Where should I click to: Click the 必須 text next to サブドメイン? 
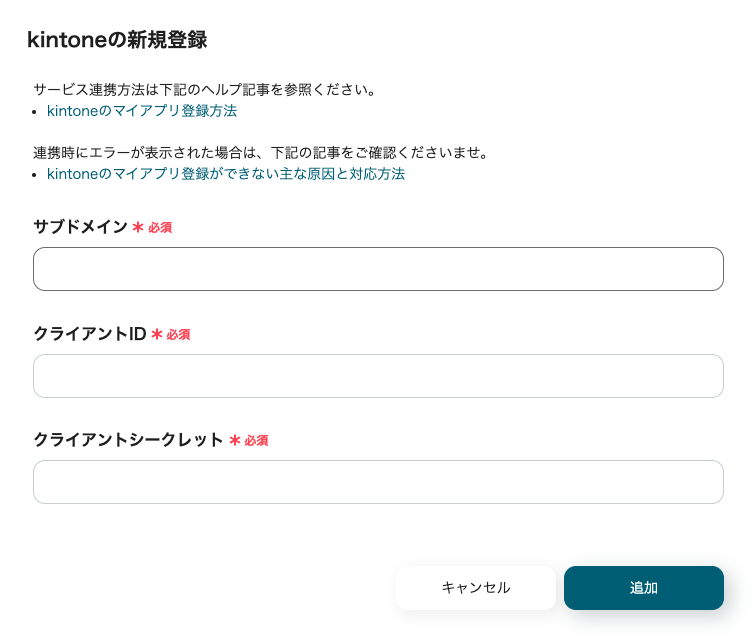click(x=160, y=228)
